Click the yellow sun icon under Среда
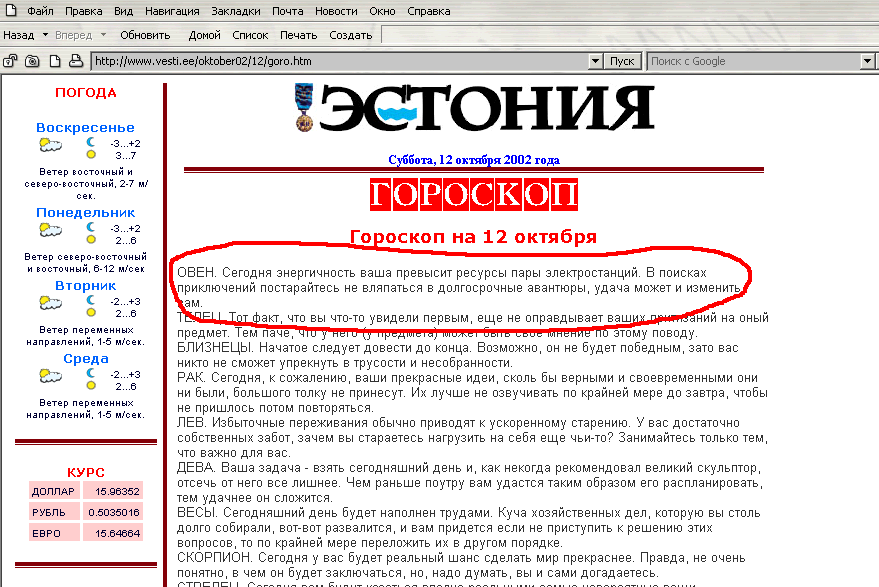Screen dimensions: 879x587 (91, 386)
